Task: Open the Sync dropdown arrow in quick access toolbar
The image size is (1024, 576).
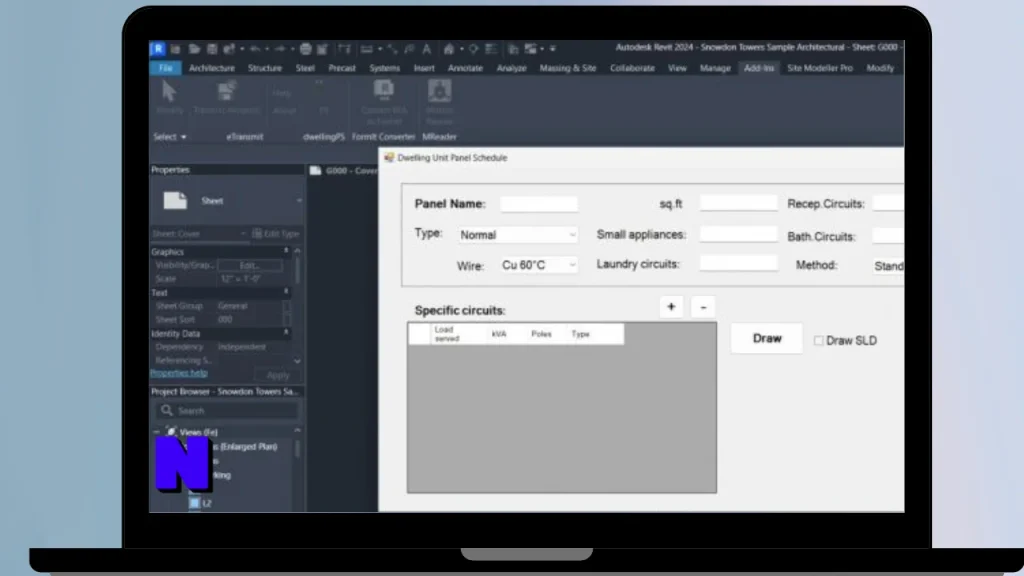Action: (x=242, y=49)
